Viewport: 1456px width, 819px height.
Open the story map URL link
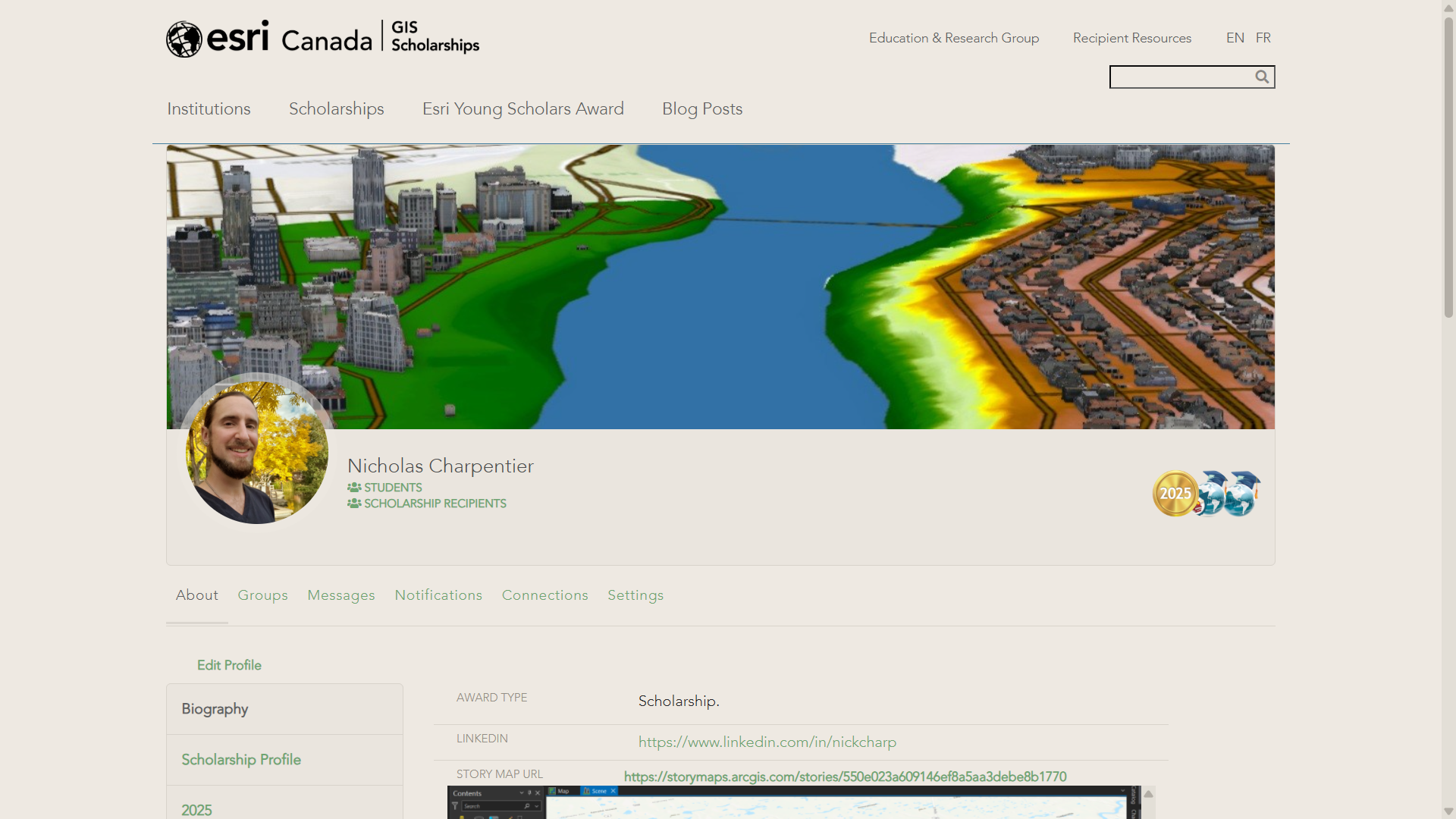pyautogui.click(x=845, y=777)
